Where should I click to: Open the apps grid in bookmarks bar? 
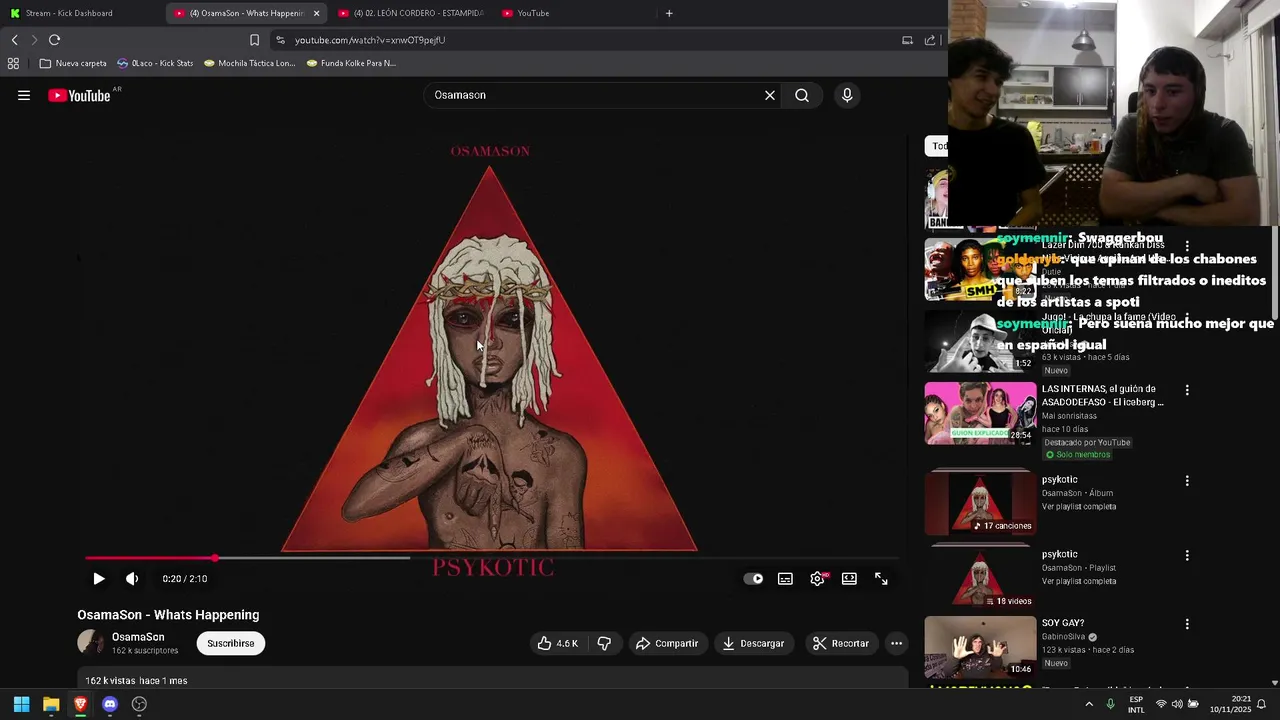click(x=13, y=63)
